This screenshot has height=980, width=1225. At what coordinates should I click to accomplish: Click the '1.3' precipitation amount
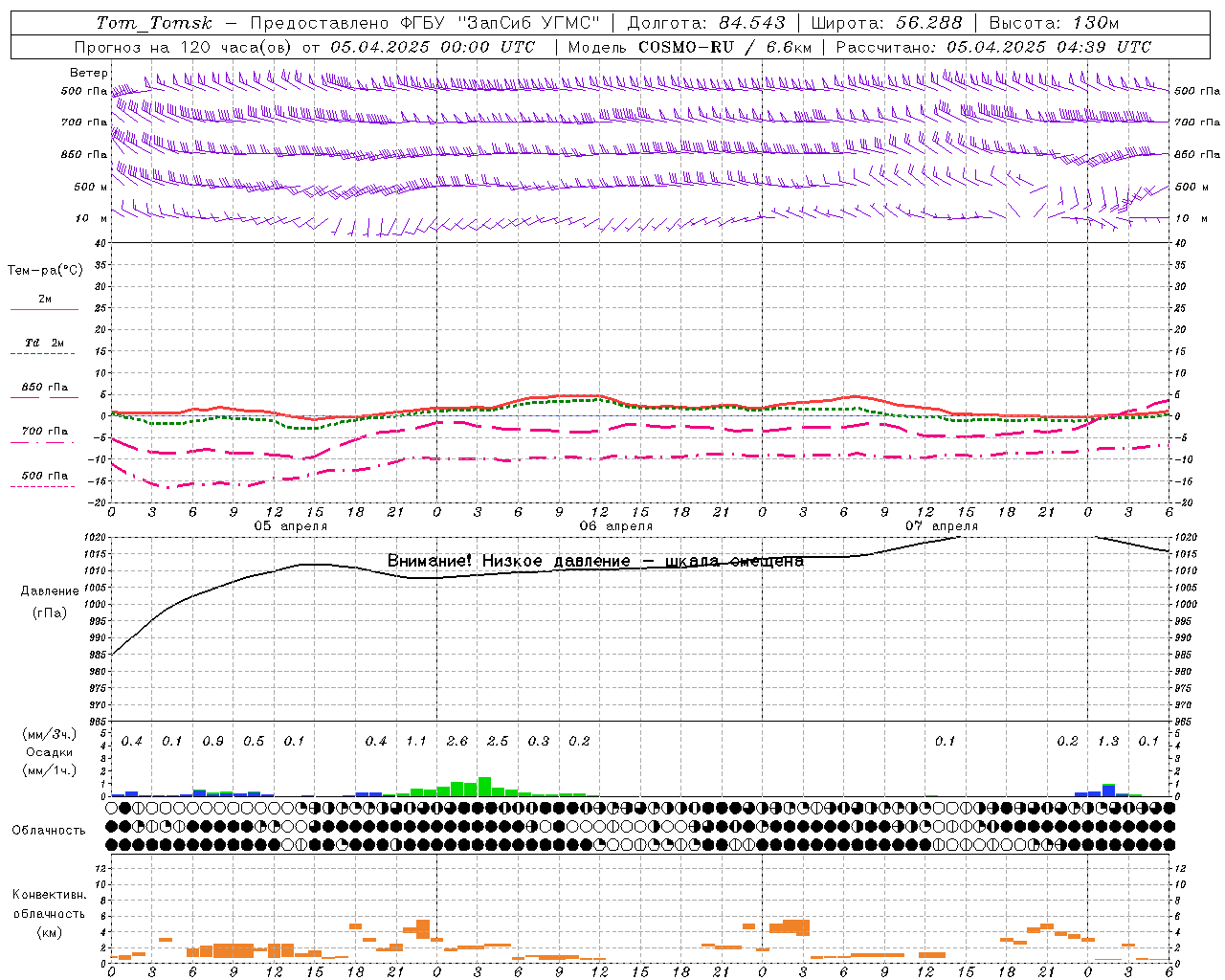[x=1108, y=742]
